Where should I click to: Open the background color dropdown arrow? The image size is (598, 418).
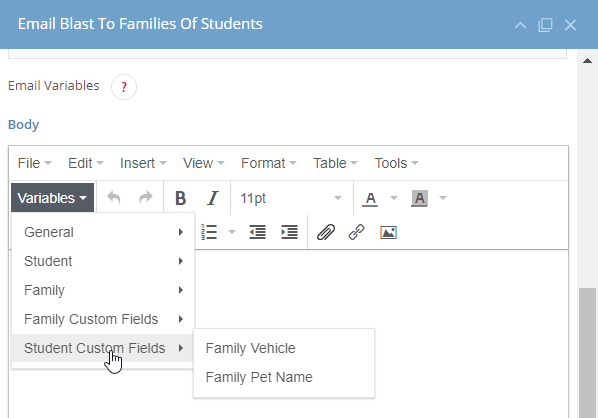[443, 198]
